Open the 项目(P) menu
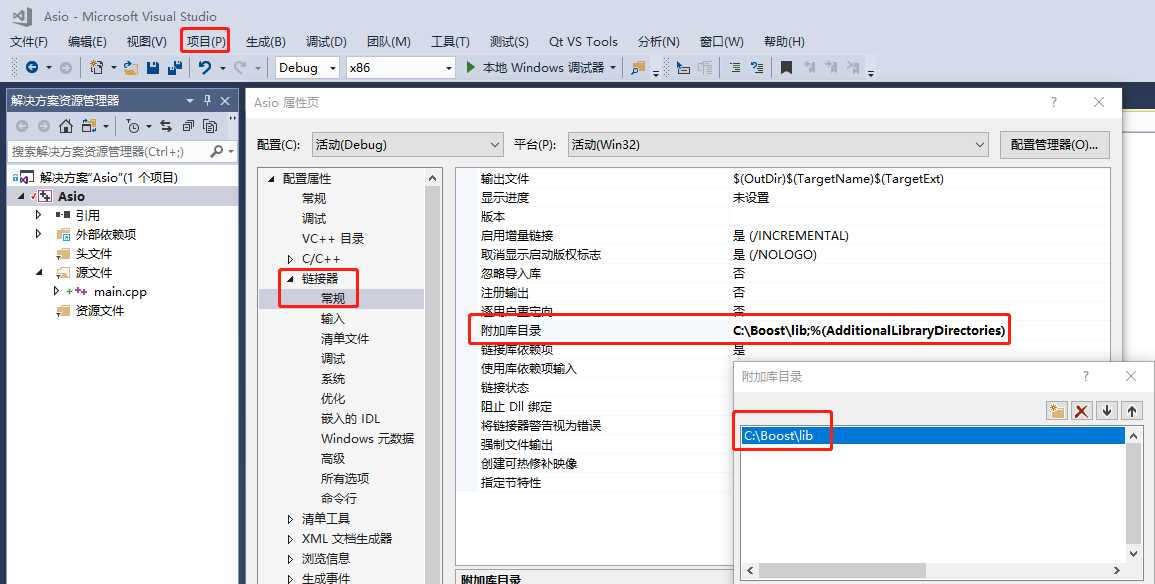The height and width of the screenshot is (584, 1155). 206,41
